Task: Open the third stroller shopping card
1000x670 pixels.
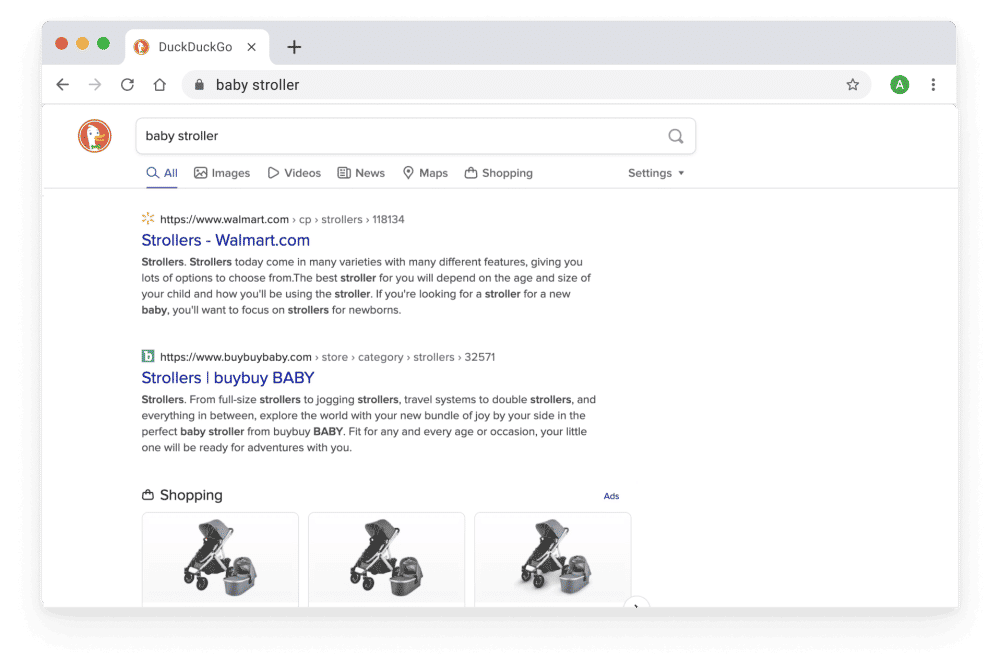Action: (553, 559)
